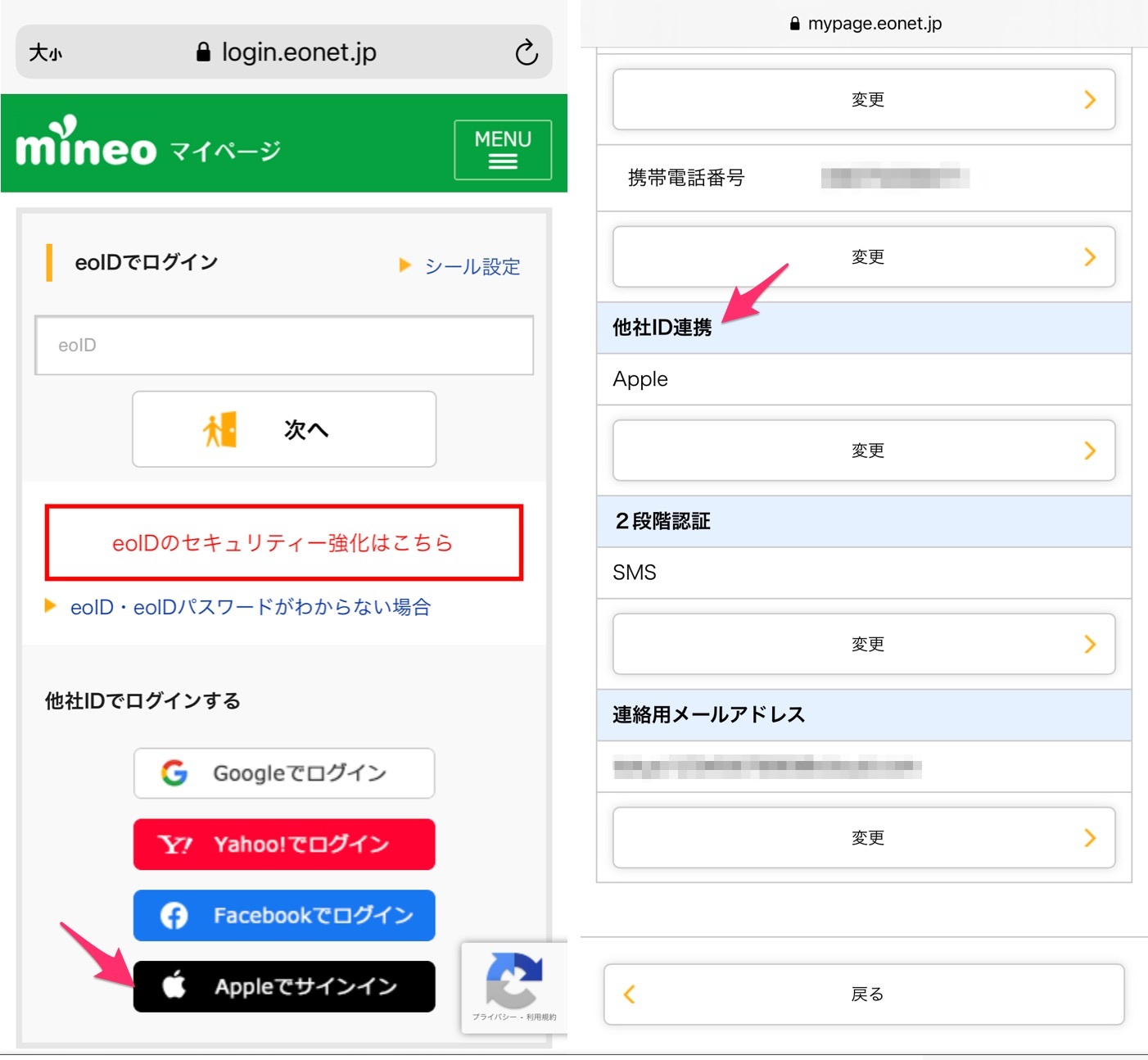Click the reCAPTCHA badge
The height and width of the screenshot is (1060, 1148).
click(x=514, y=987)
